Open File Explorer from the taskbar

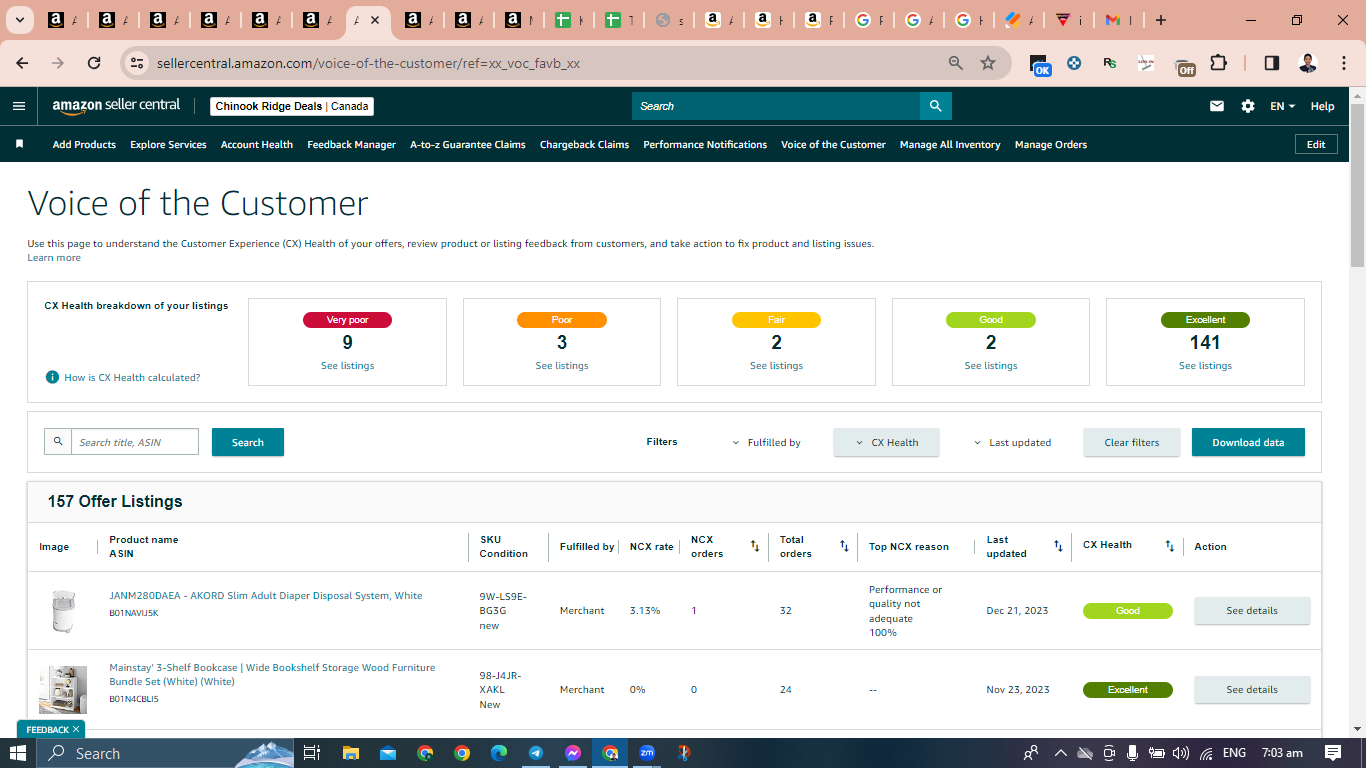coord(350,753)
